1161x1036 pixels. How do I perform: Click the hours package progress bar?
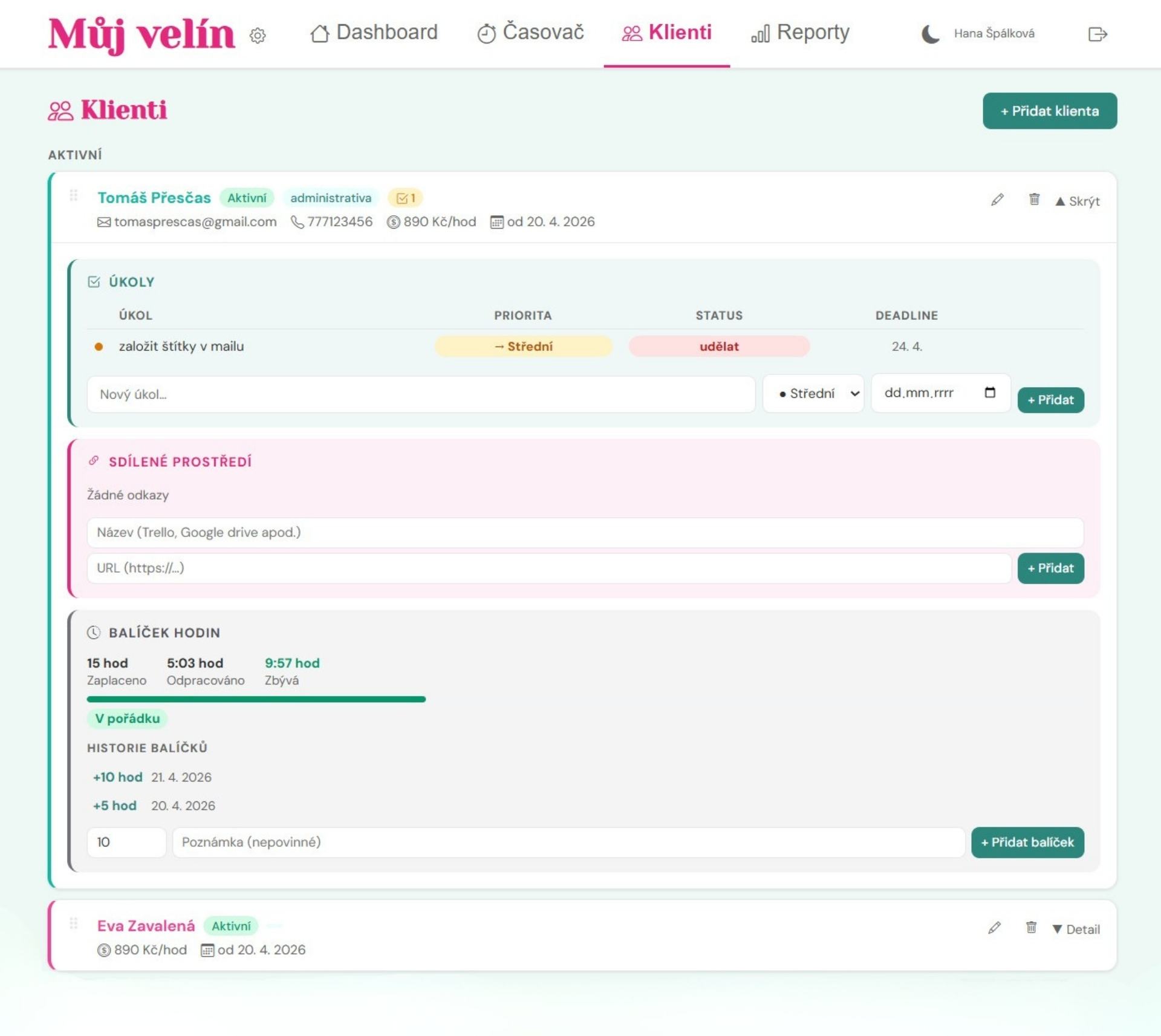point(256,699)
